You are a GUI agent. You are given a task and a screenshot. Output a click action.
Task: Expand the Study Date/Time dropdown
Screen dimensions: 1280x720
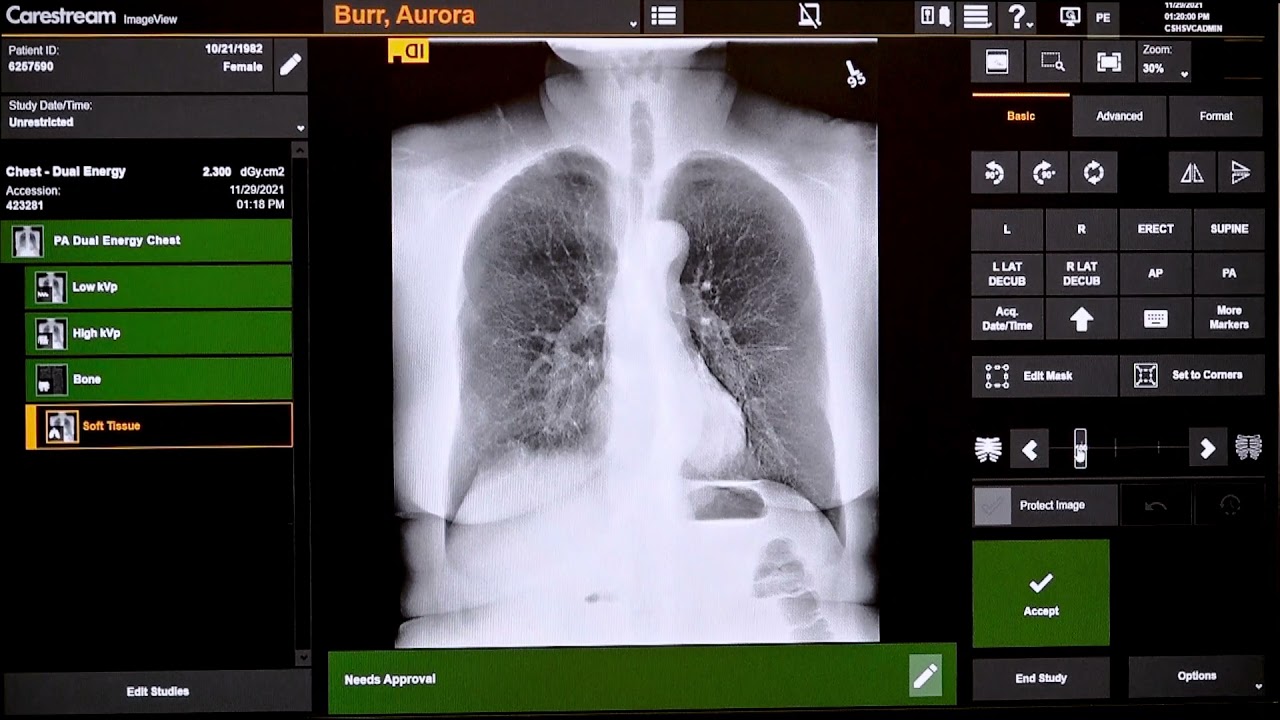pos(154,115)
